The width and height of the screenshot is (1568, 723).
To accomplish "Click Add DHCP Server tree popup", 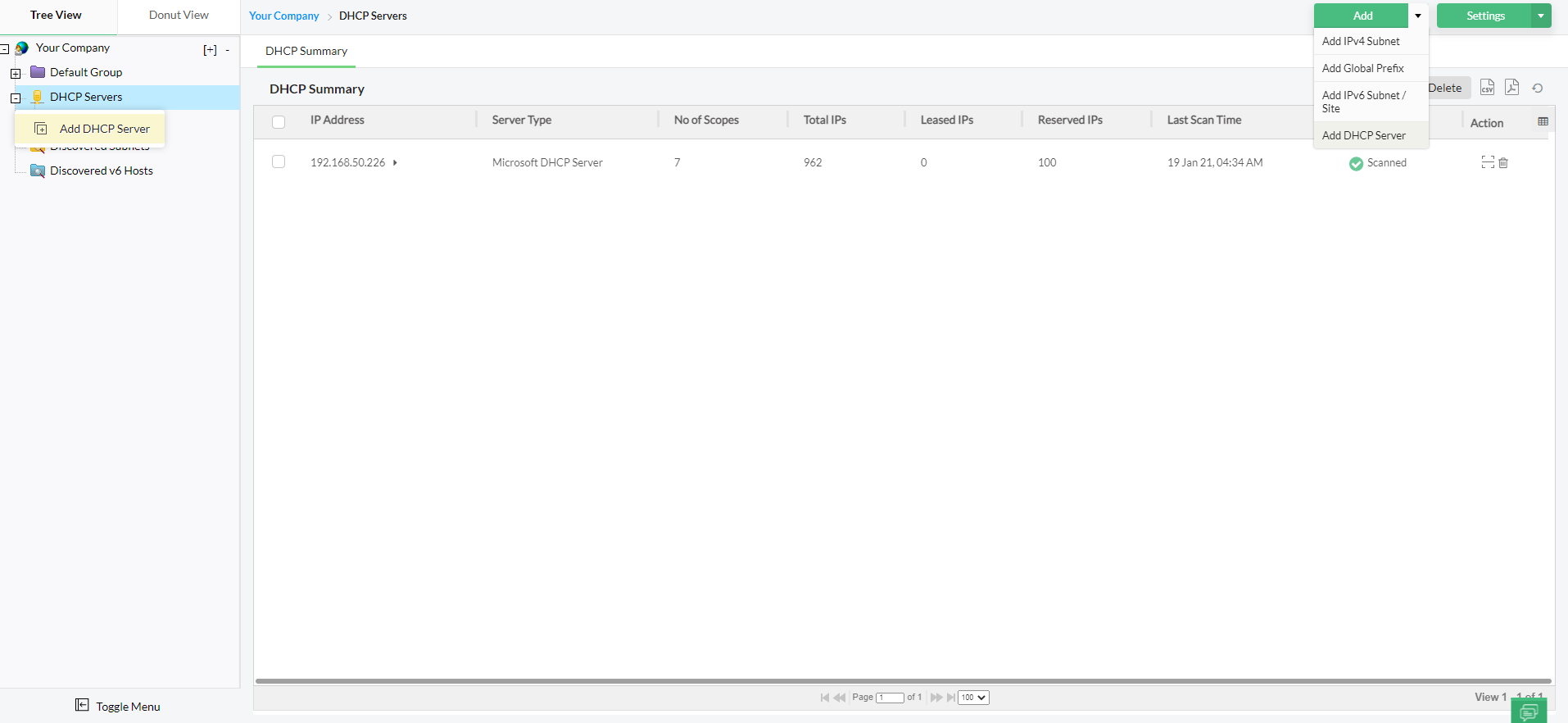I will click(90, 129).
